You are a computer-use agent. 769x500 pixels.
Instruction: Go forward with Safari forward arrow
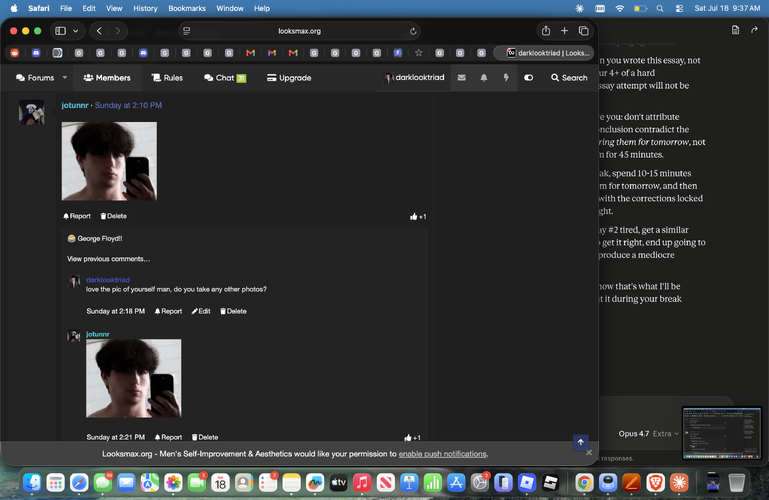[118, 31]
